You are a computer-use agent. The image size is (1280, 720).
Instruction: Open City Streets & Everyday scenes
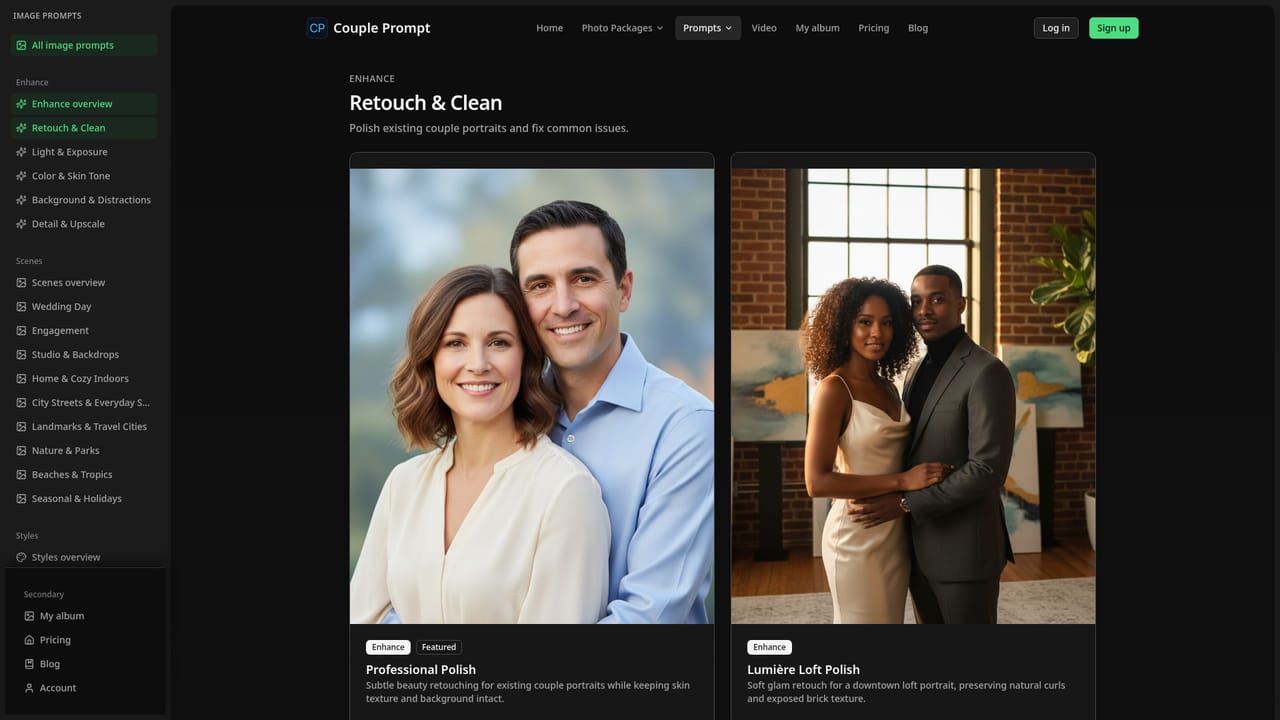(x=84, y=403)
